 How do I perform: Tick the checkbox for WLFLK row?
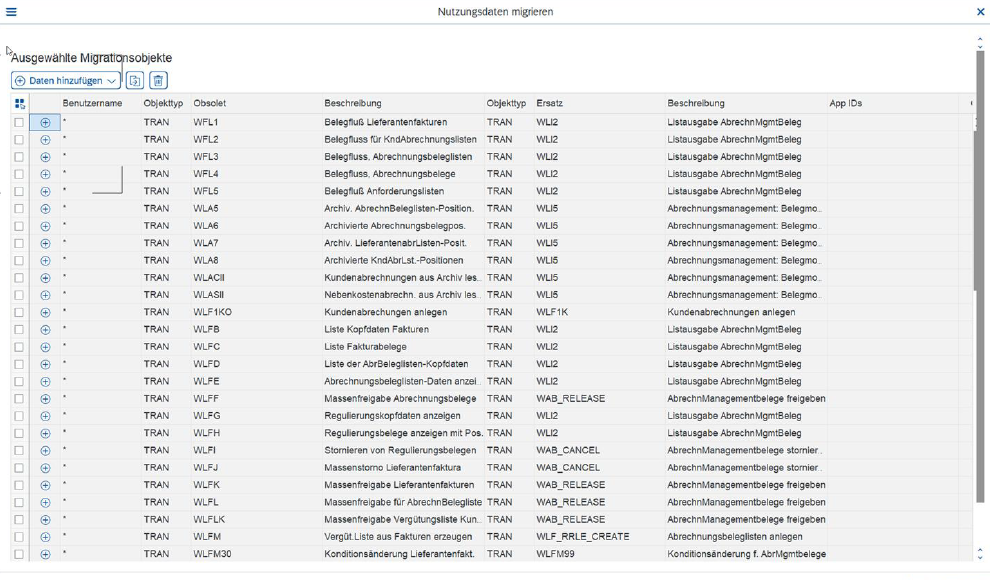pyautogui.click(x=19, y=520)
